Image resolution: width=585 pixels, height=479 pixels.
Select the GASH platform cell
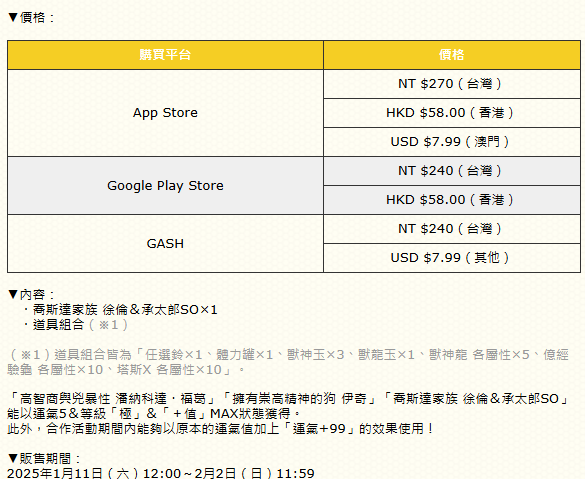(x=165, y=244)
